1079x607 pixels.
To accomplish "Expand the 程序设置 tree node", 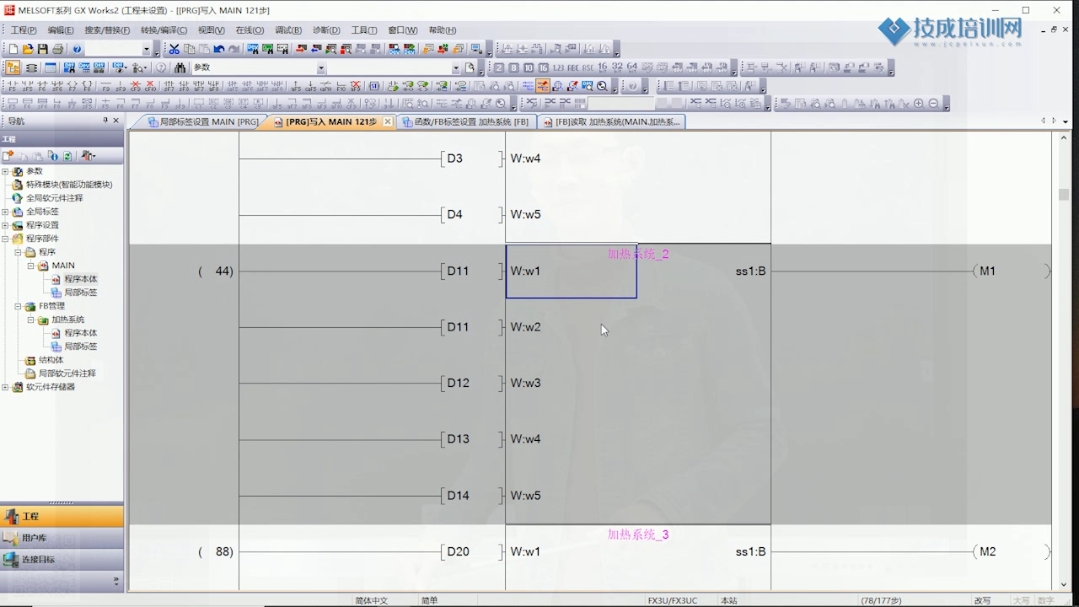I will point(6,225).
